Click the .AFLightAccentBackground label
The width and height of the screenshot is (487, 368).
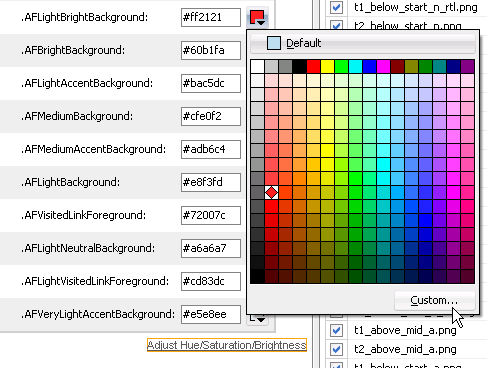pyautogui.click(x=87, y=83)
